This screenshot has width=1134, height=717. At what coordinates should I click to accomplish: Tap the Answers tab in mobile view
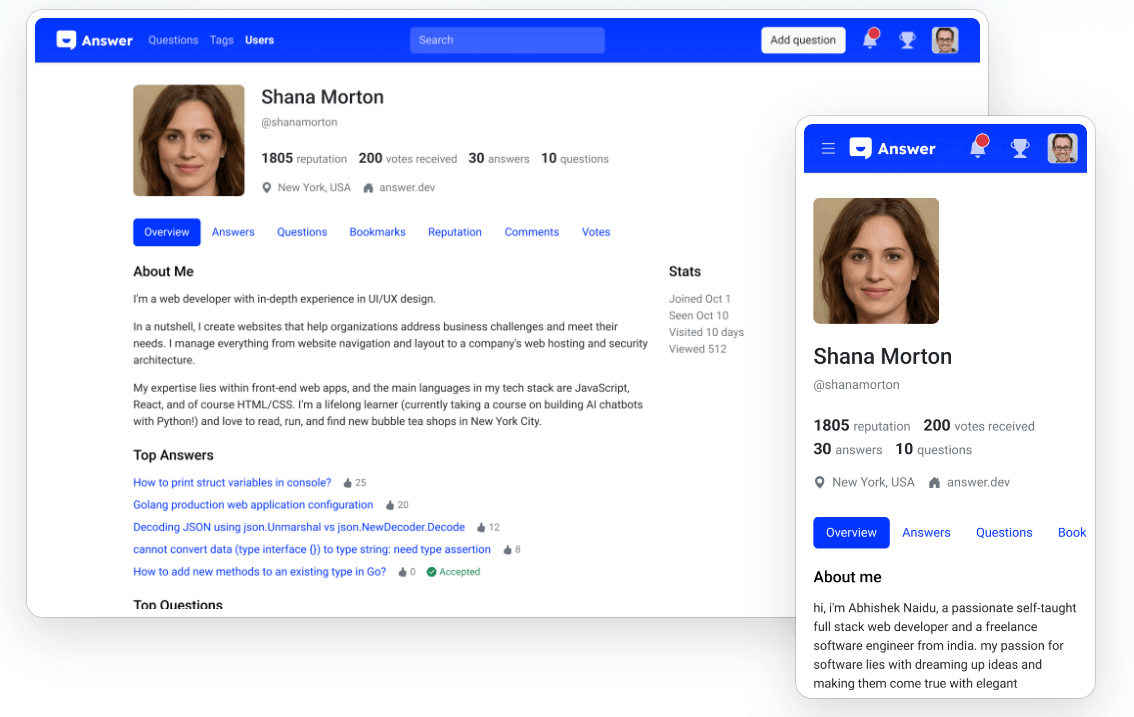[926, 533]
